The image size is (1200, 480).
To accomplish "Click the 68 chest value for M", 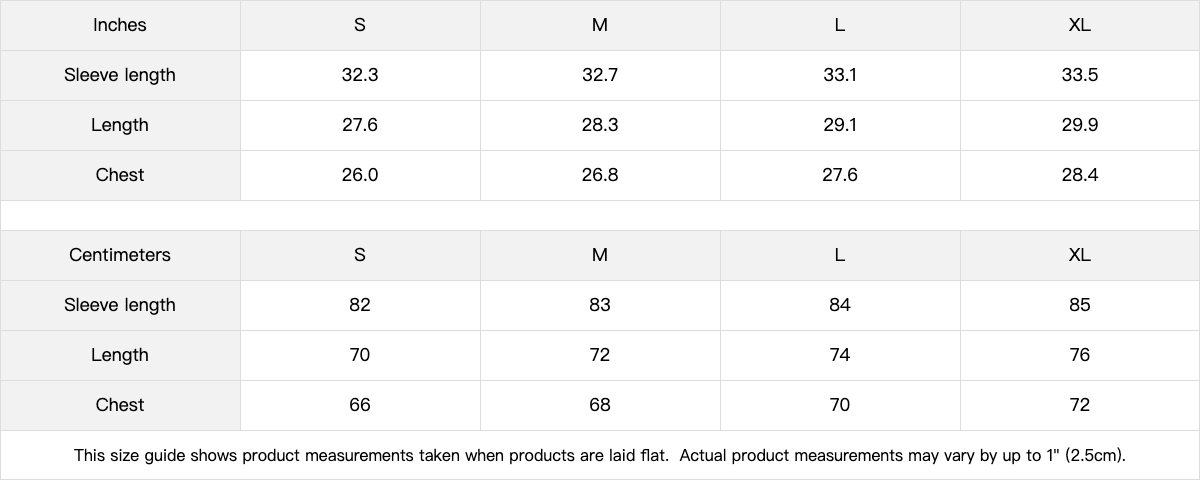I will coord(600,405).
